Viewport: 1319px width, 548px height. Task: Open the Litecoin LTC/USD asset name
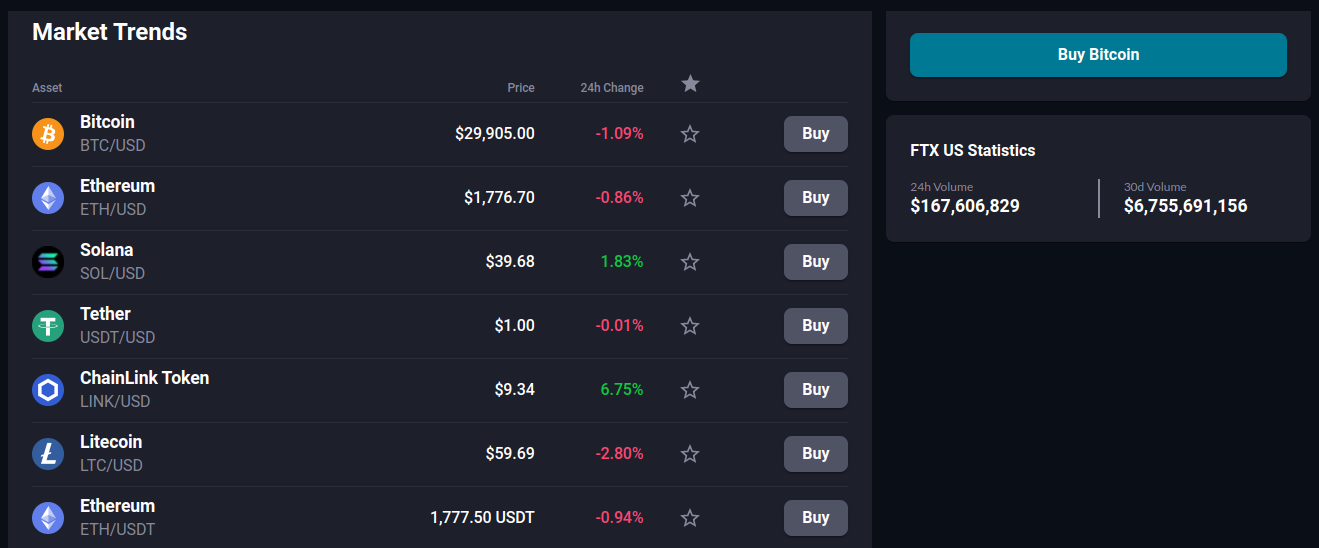pyautogui.click(x=111, y=442)
